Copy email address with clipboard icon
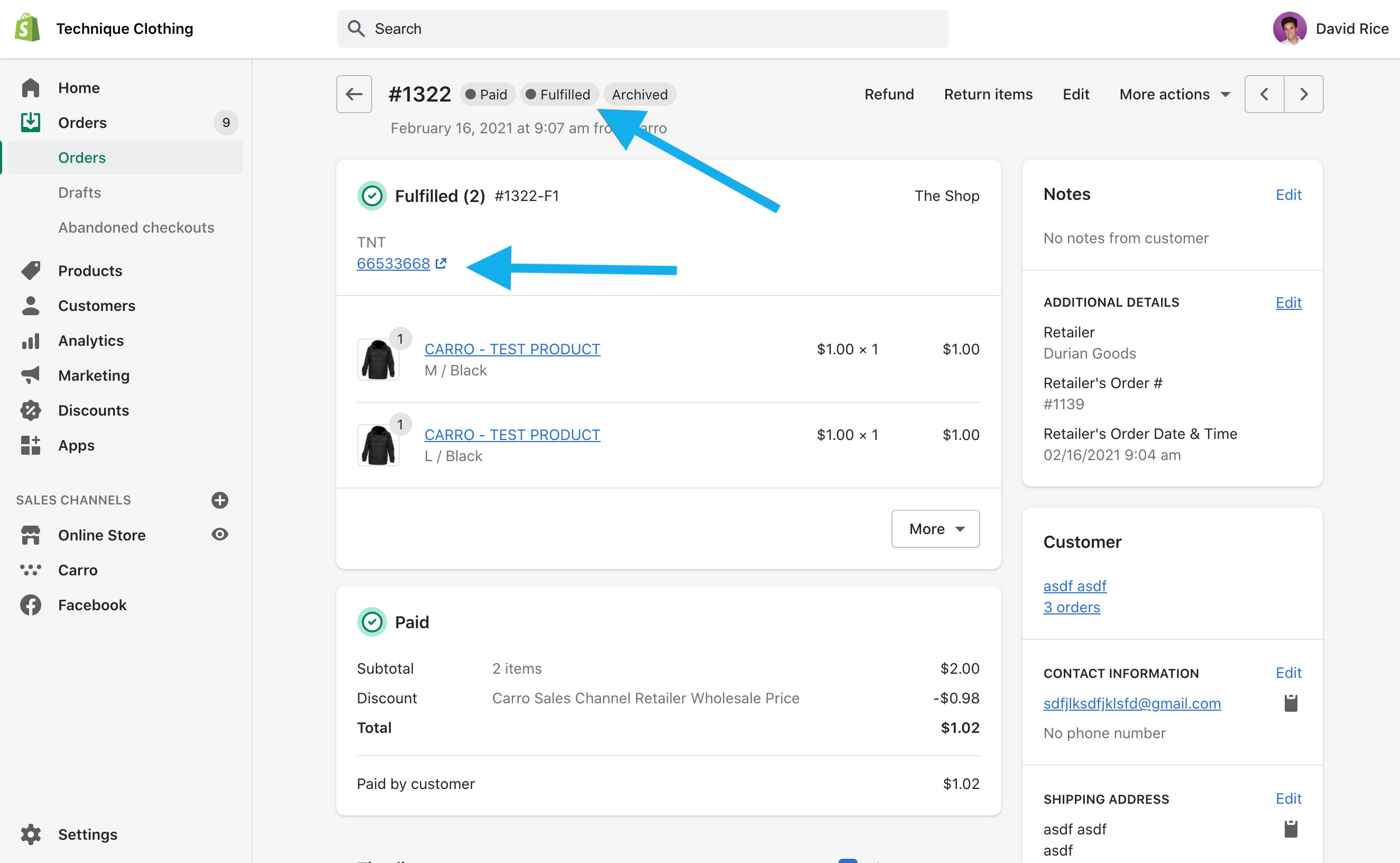Viewport: 1400px width, 863px height. pyautogui.click(x=1291, y=703)
